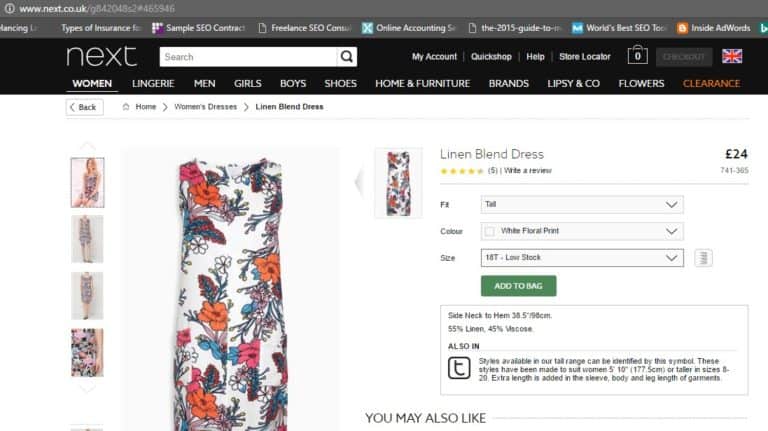Click product code 741-365
The image size is (768, 431).
734,170
